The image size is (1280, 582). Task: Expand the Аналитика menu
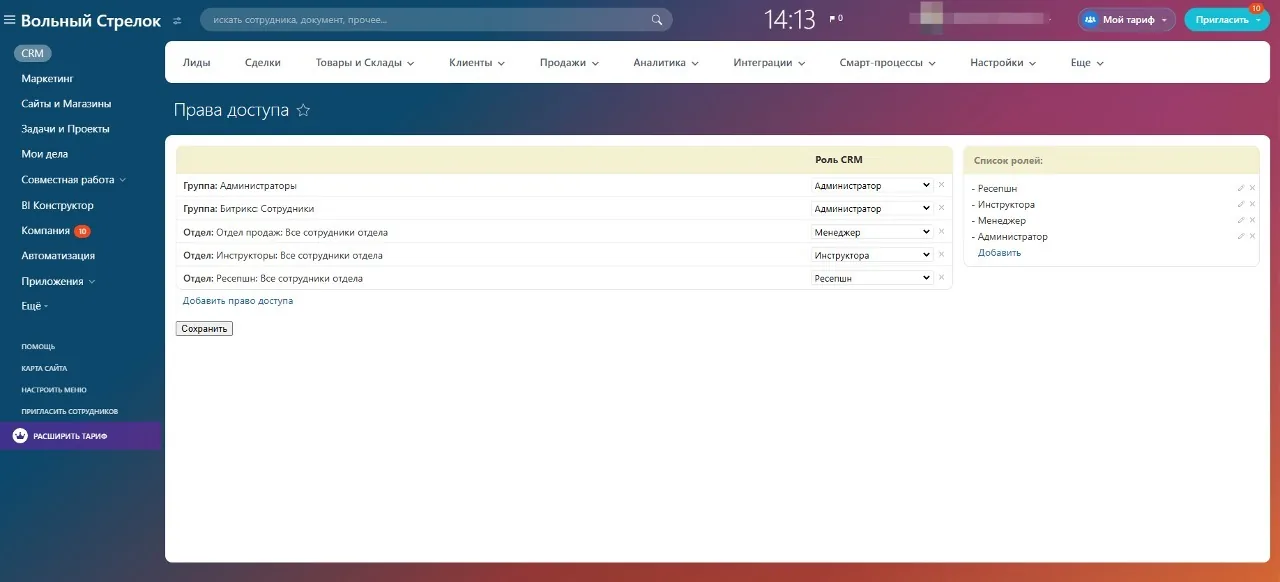tap(666, 62)
